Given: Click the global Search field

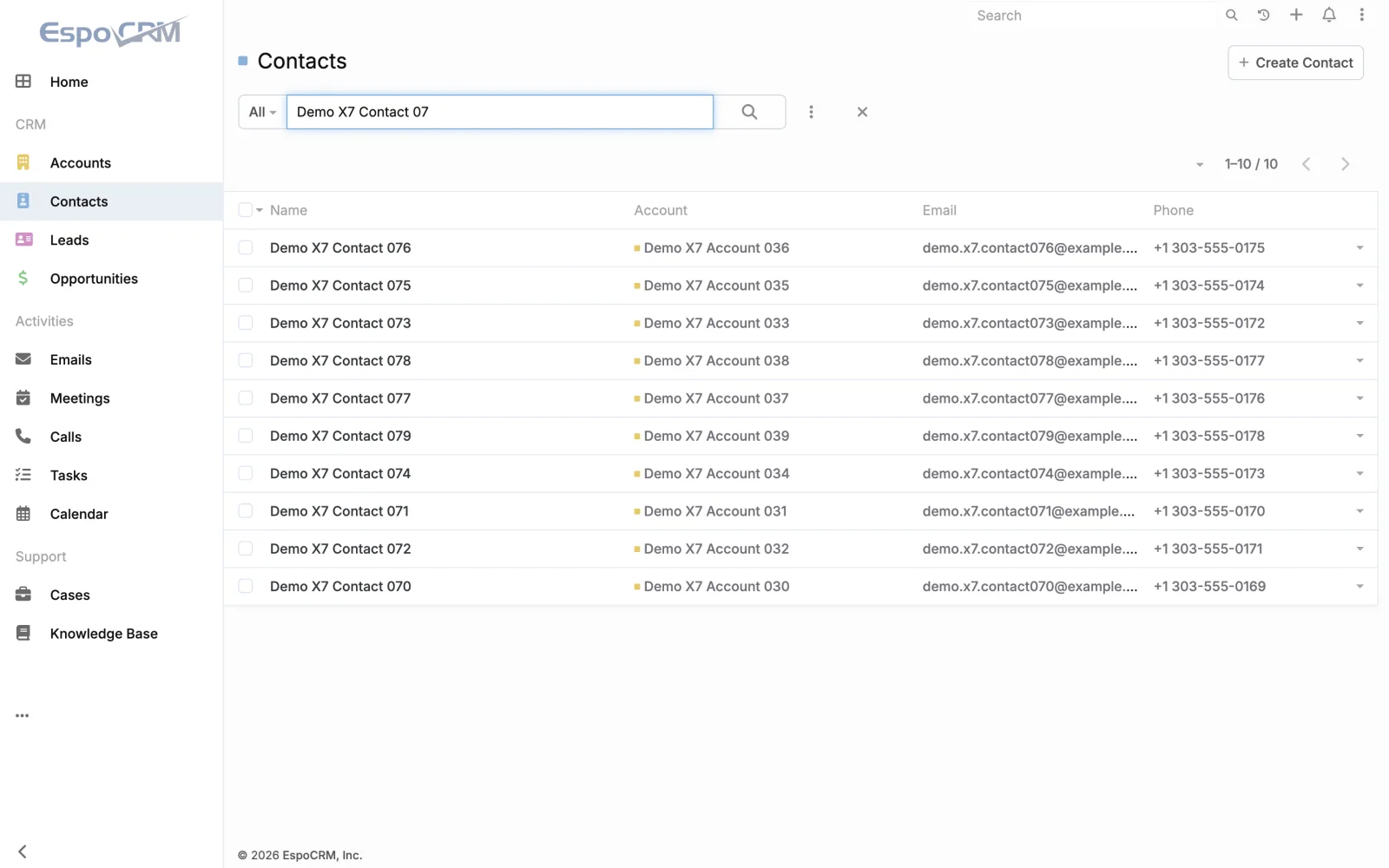Looking at the screenshot, I should pos(1094,16).
